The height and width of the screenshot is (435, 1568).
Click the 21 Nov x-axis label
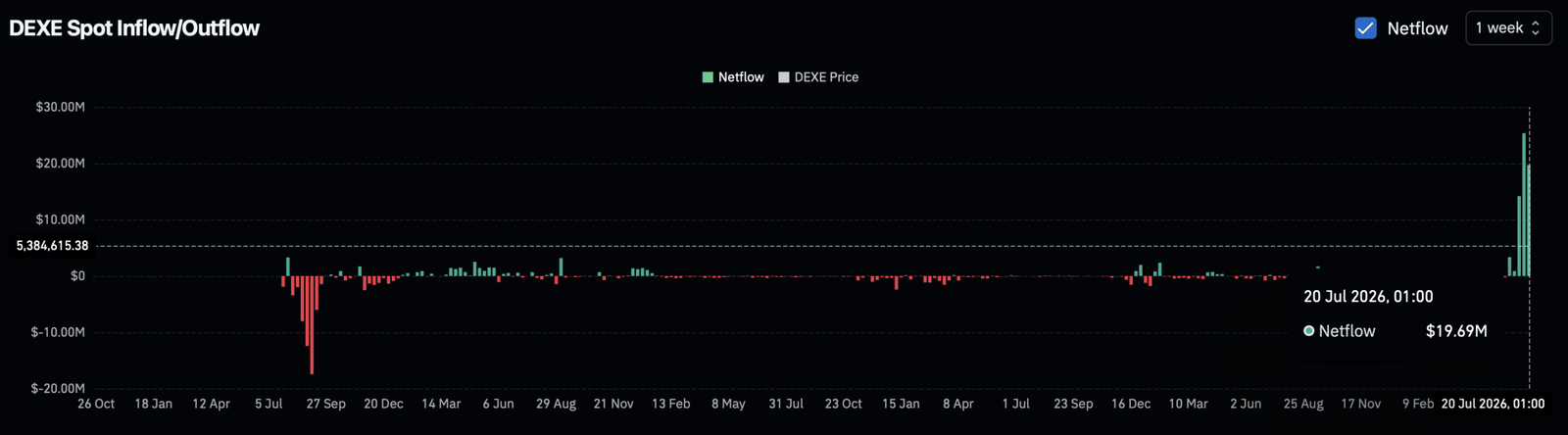coord(613,404)
